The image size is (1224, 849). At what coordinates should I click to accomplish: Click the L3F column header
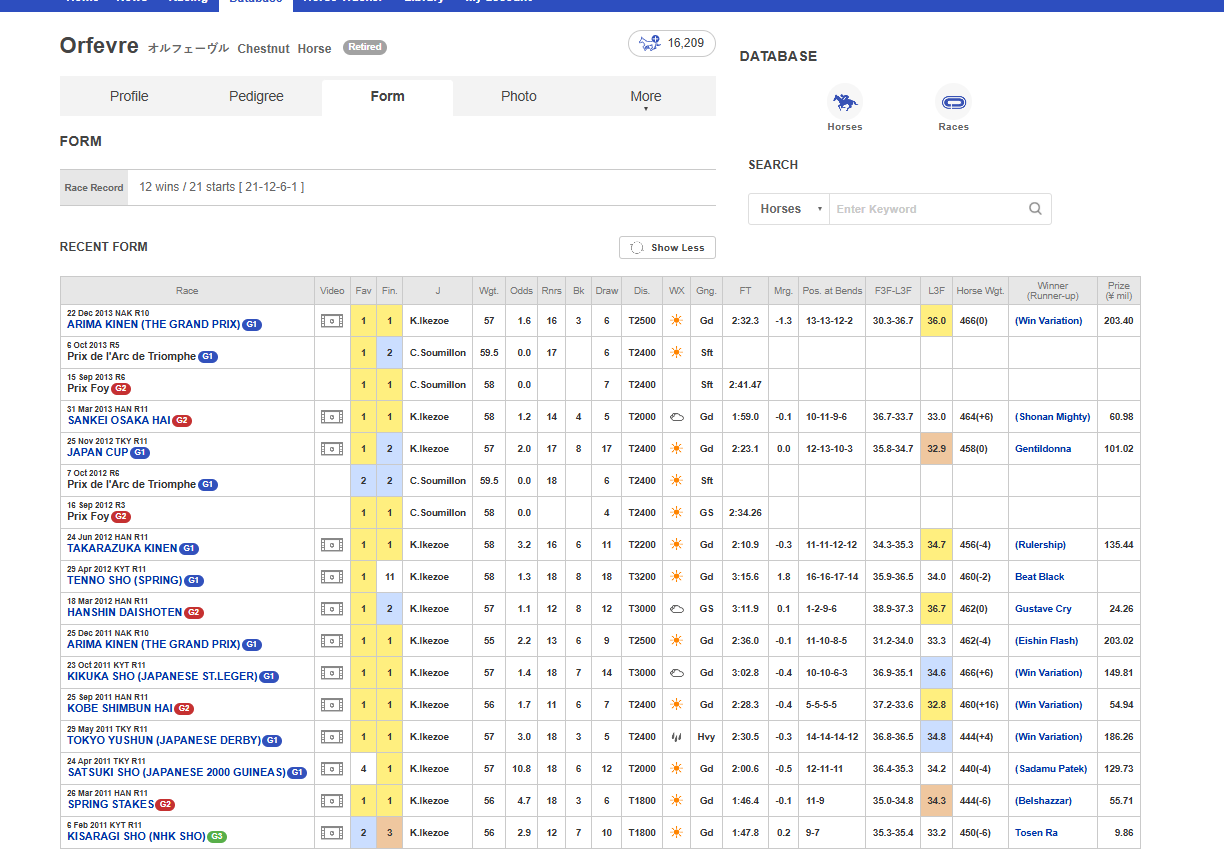(x=936, y=291)
